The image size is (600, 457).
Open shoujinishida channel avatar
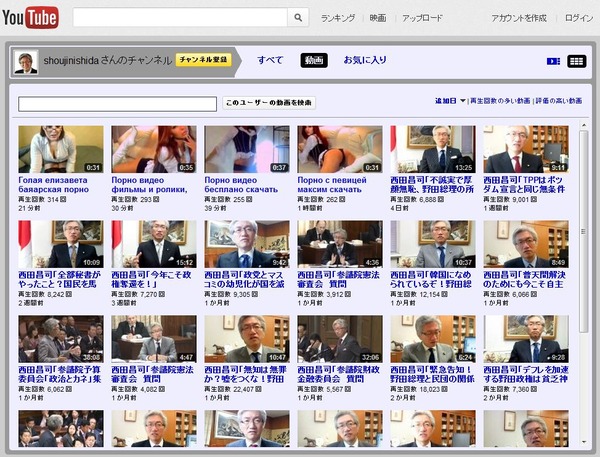[26, 62]
